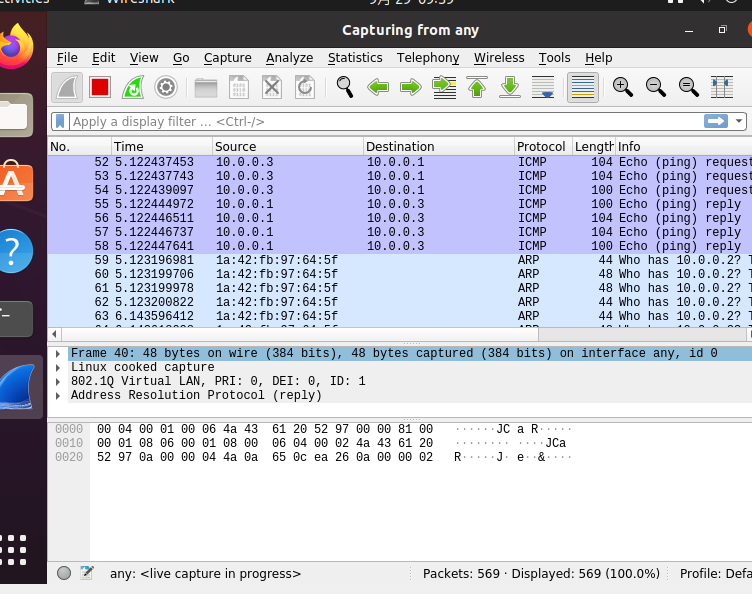752x594 pixels.
Task: Open the Edit menu
Action: [x=104, y=58]
